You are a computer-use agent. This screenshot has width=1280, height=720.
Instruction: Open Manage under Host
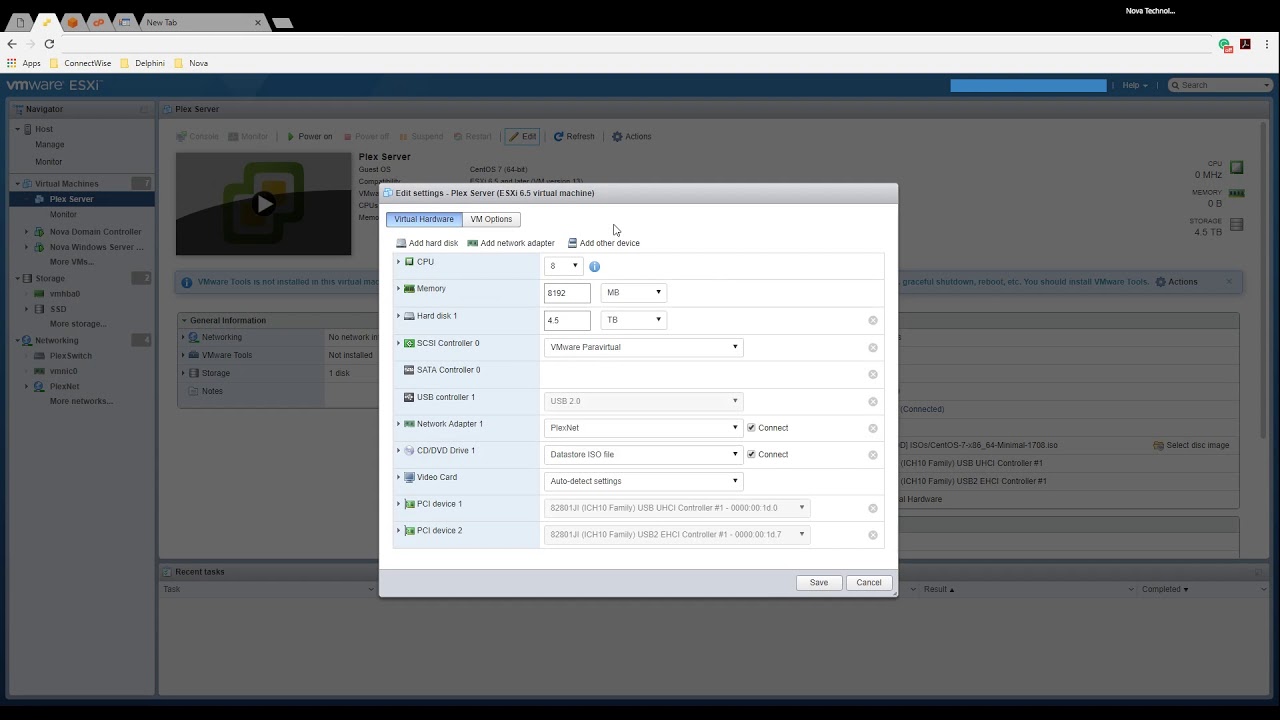coord(50,145)
